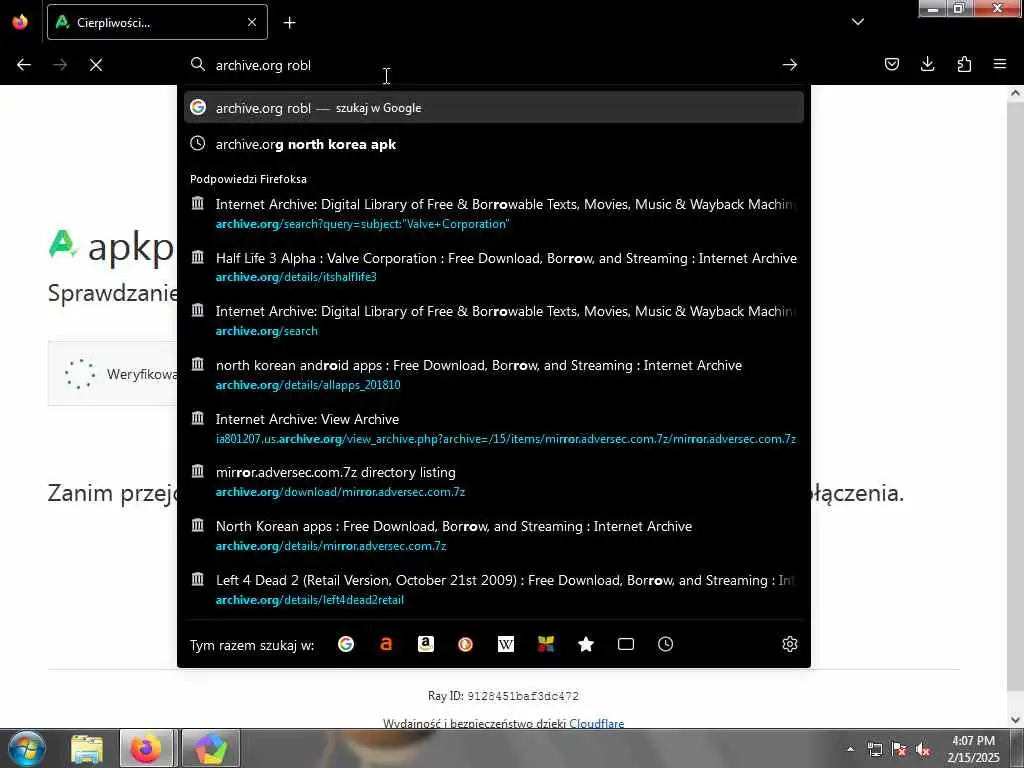Select history suggestion 'archive.org north korea apk'
Image resolution: width=1024 pixels, height=768 pixels.
point(494,144)
